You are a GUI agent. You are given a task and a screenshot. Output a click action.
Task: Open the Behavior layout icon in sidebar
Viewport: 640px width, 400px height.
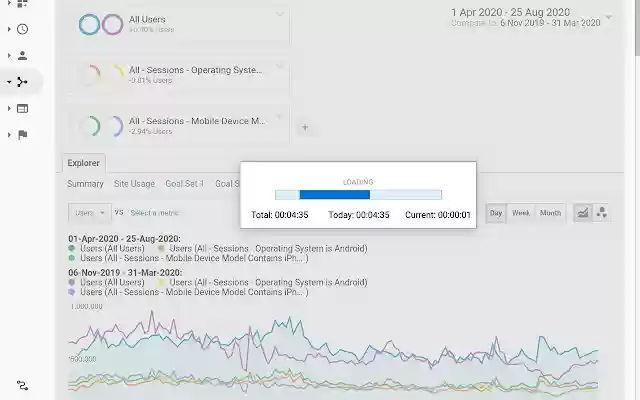22,109
